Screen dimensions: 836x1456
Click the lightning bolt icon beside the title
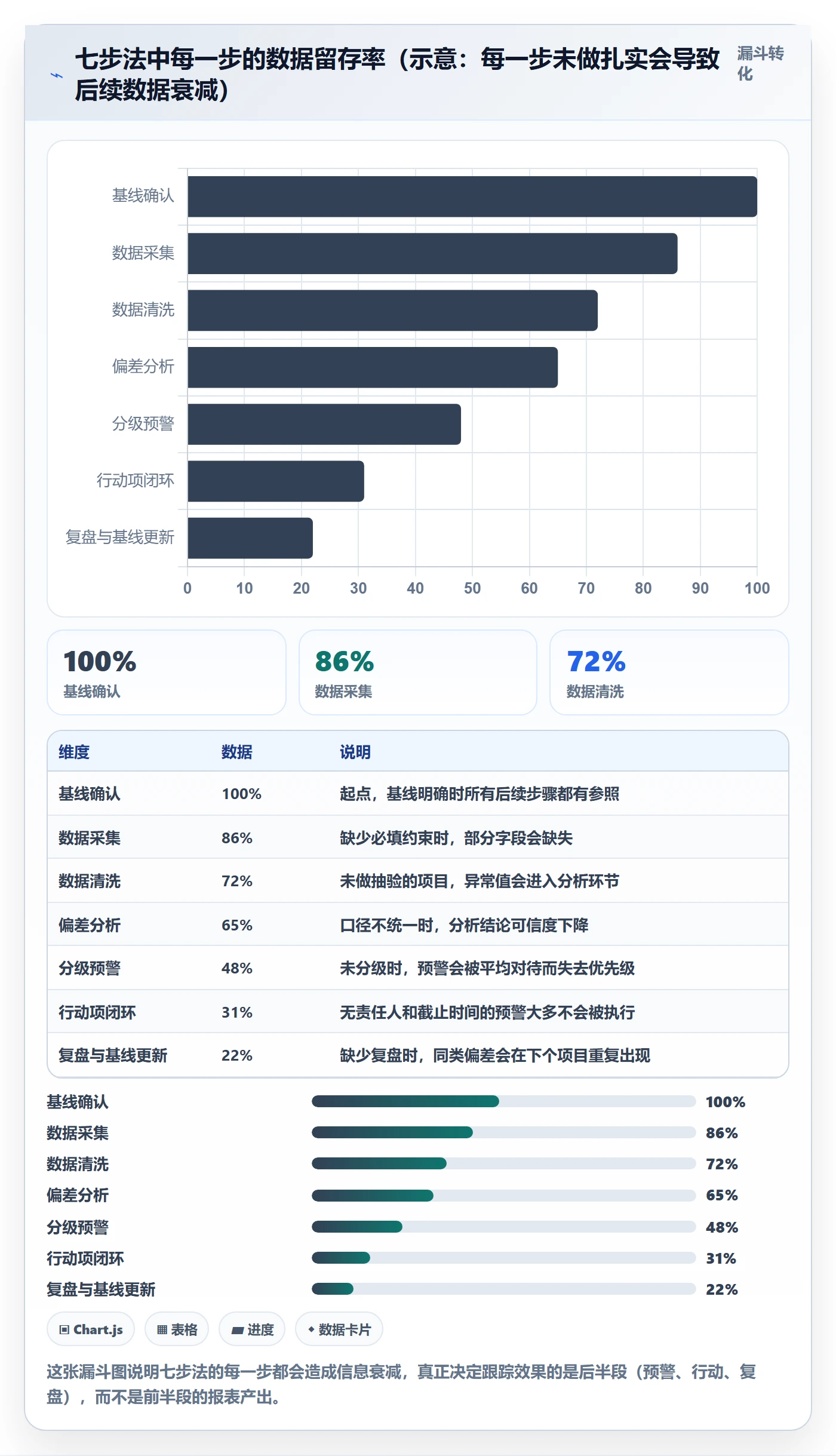[x=57, y=75]
